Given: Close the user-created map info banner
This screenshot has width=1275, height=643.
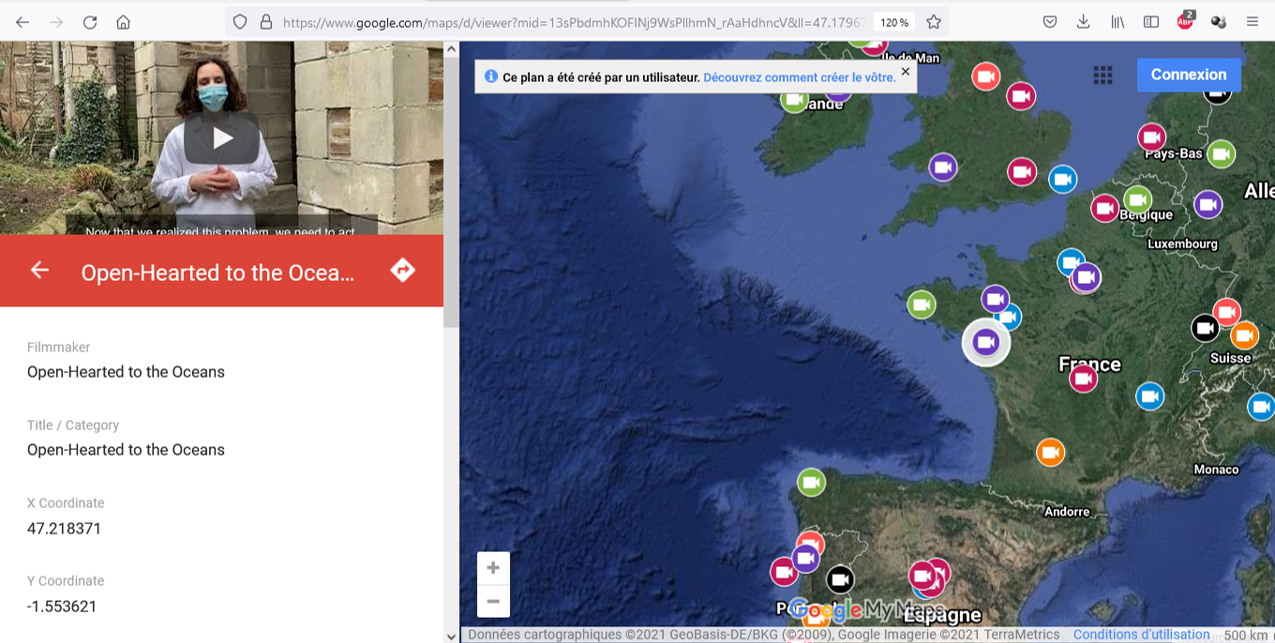Looking at the screenshot, I should tap(905, 71).
